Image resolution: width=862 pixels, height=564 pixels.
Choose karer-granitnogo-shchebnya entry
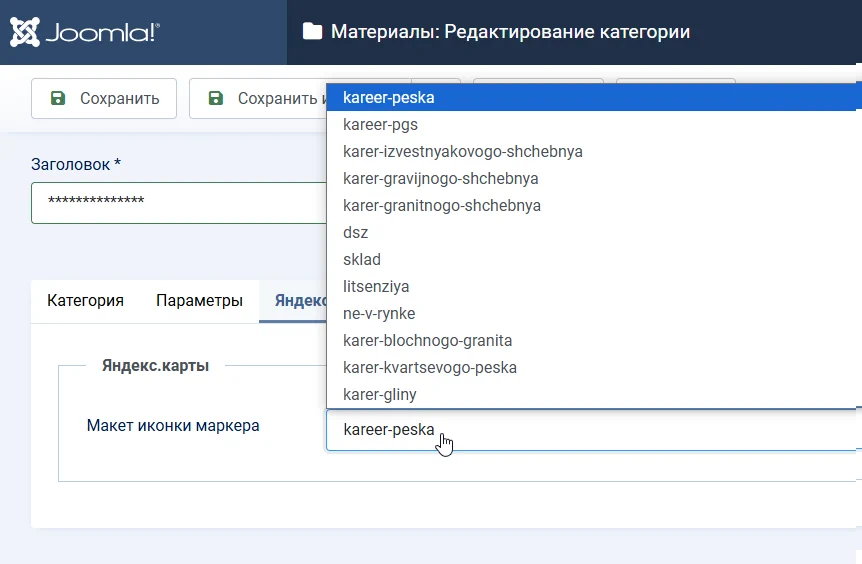(x=594, y=205)
